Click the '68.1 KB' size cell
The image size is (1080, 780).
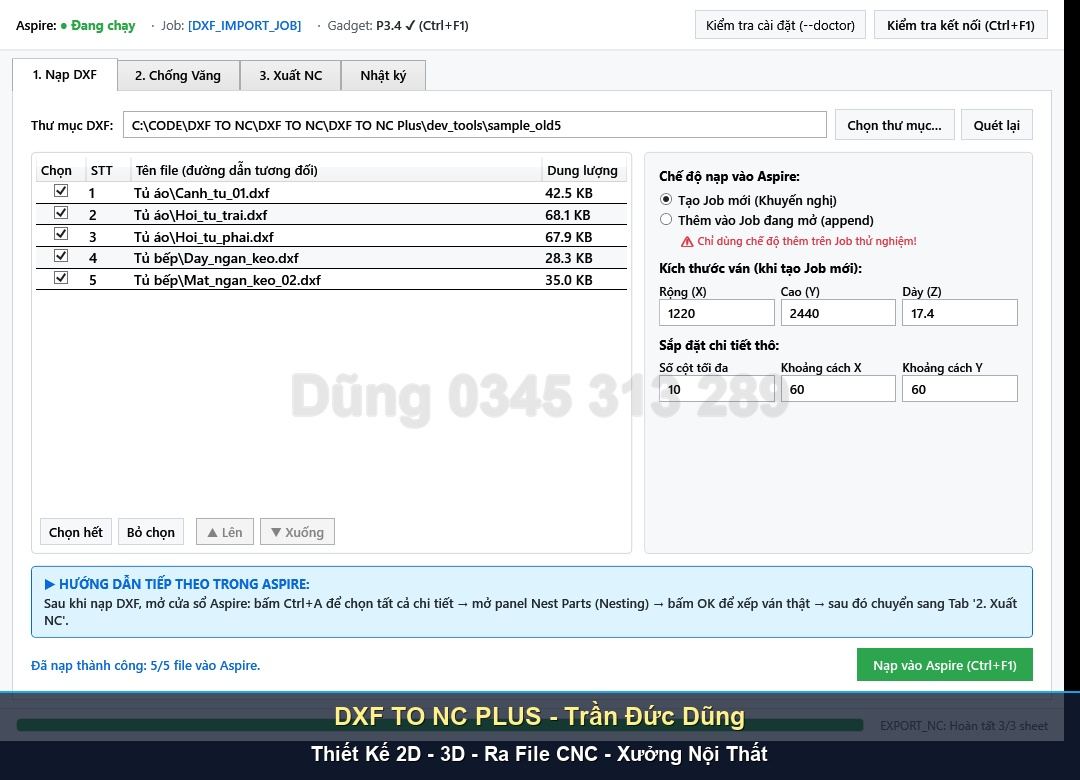(x=568, y=215)
